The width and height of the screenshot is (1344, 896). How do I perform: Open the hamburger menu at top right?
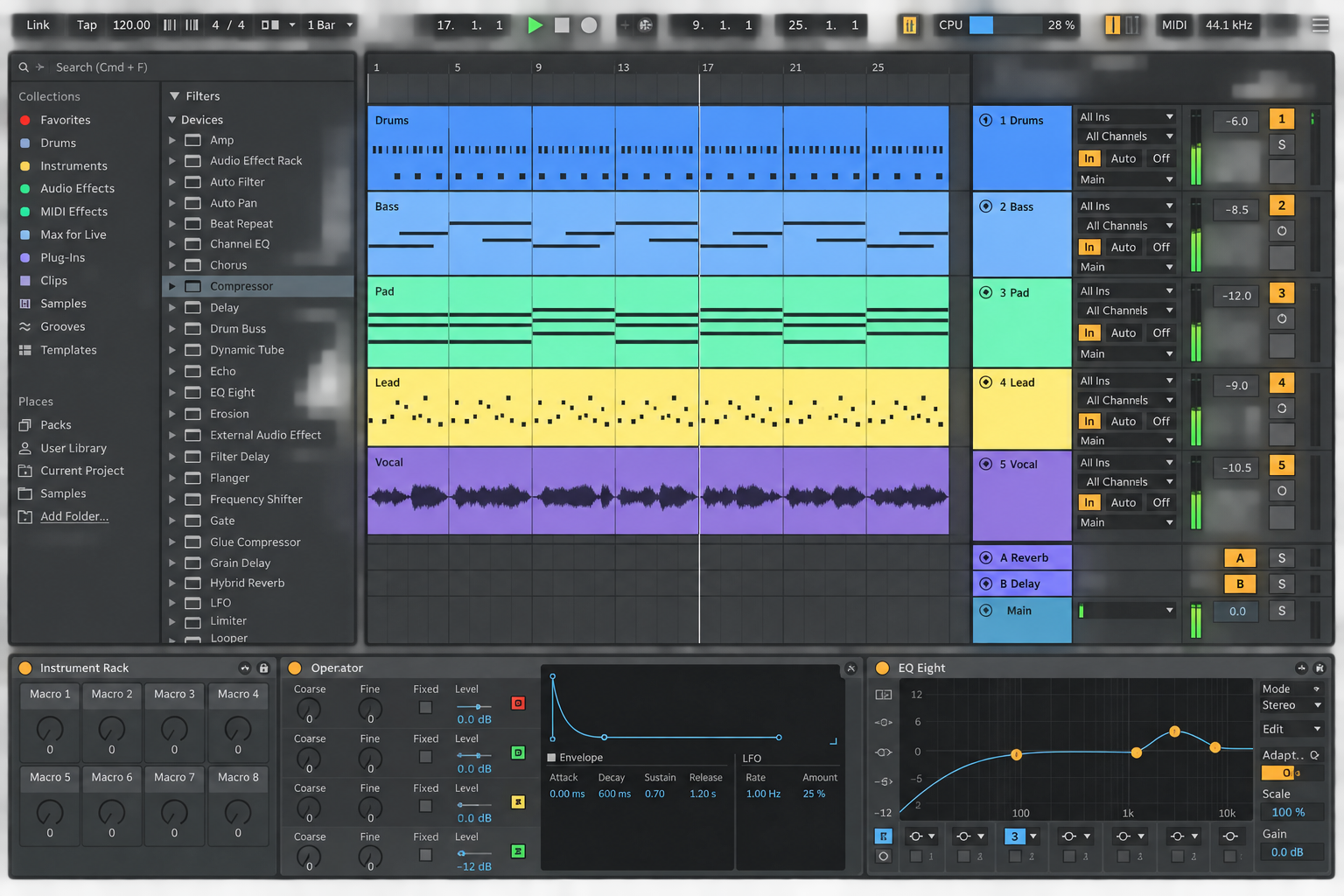tap(1320, 25)
